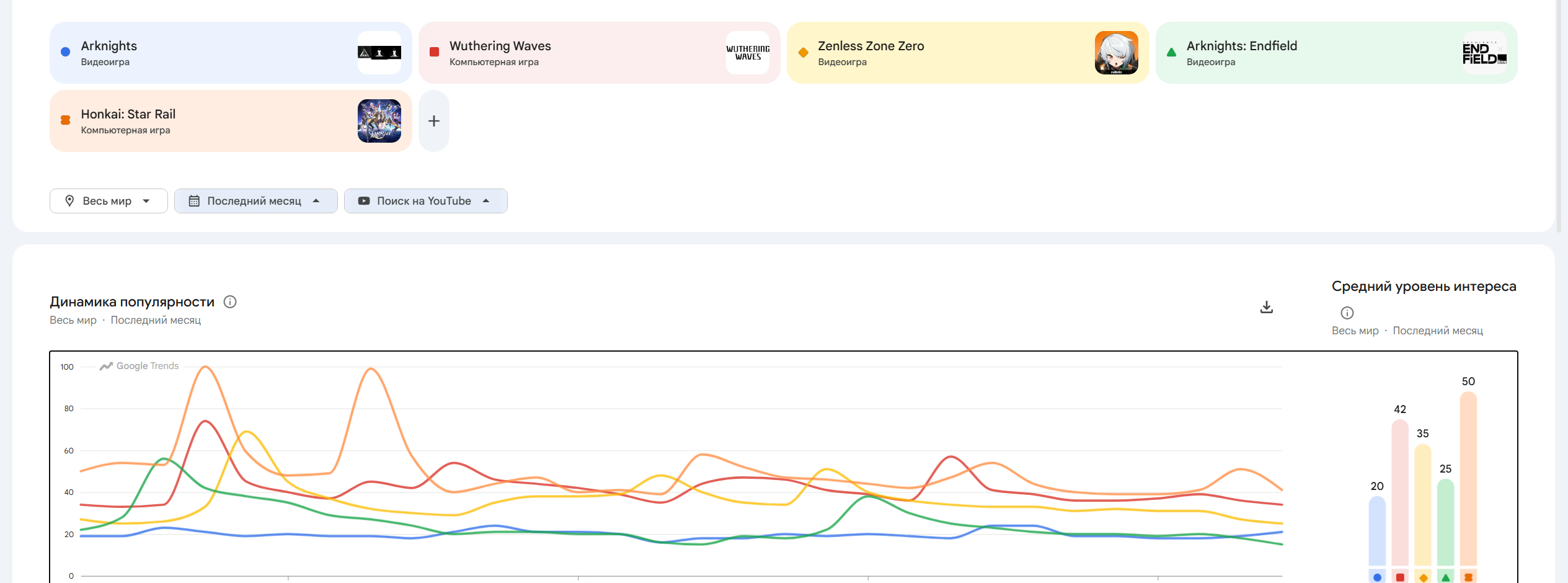Click the blue circle icon under the bar chart
The width and height of the screenshot is (1568, 583).
click(x=1377, y=577)
